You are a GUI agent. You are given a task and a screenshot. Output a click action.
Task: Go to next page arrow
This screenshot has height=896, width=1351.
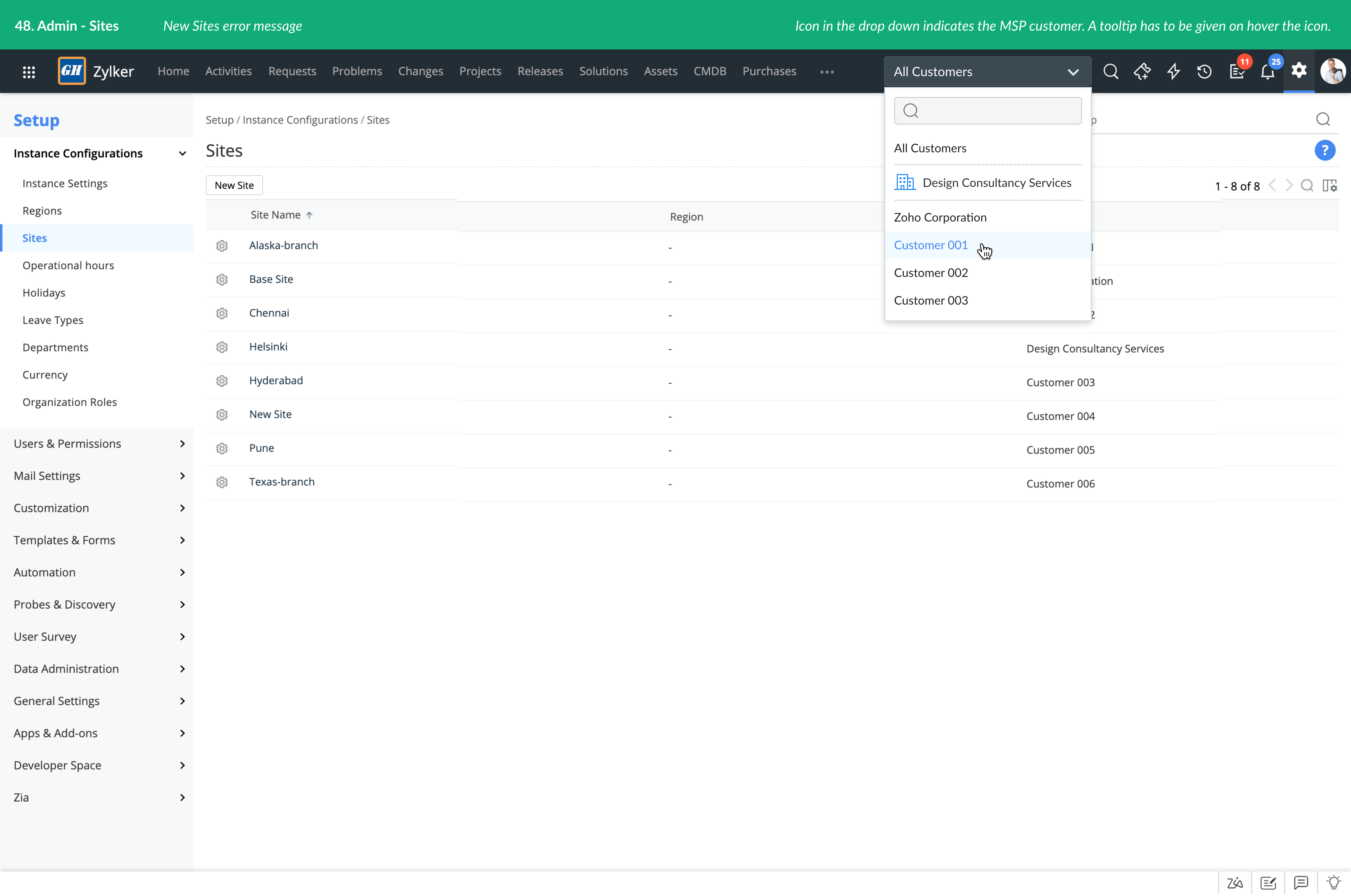[1289, 186]
